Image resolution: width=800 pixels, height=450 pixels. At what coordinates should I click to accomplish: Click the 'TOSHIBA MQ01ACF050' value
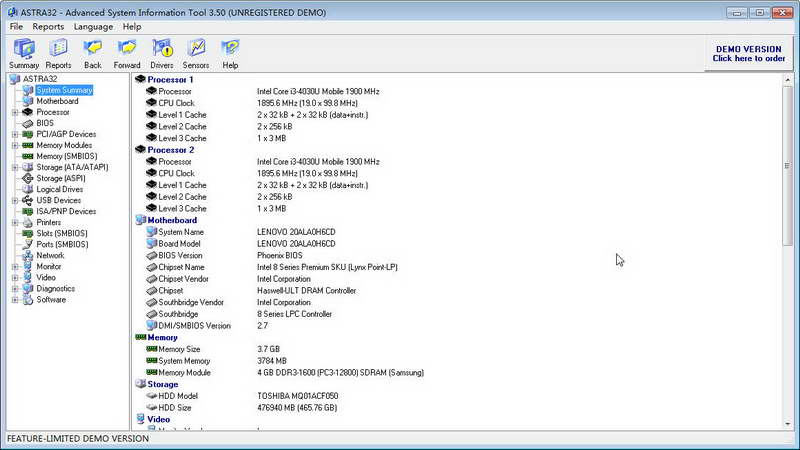pyautogui.click(x=297, y=396)
